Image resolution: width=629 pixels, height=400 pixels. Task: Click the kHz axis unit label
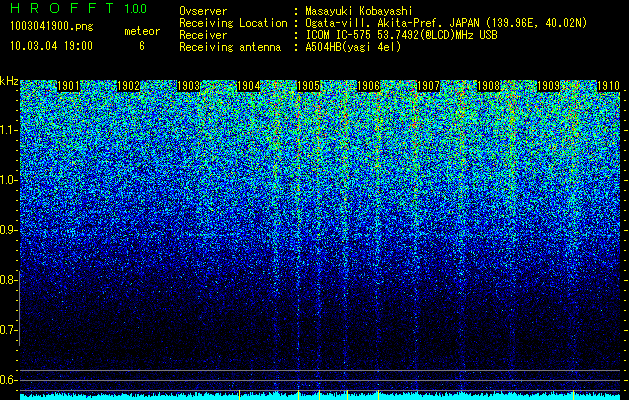pyautogui.click(x=9, y=81)
